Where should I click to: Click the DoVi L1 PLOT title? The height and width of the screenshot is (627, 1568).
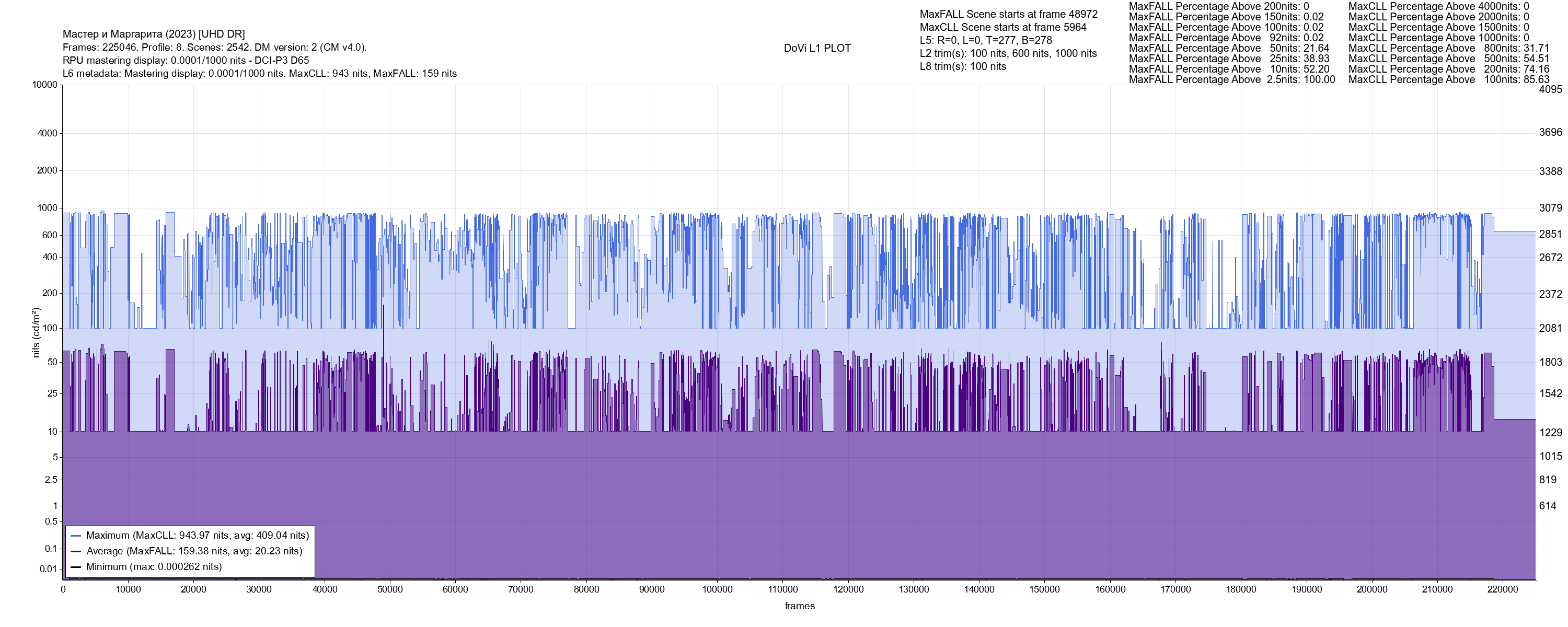(x=817, y=48)
